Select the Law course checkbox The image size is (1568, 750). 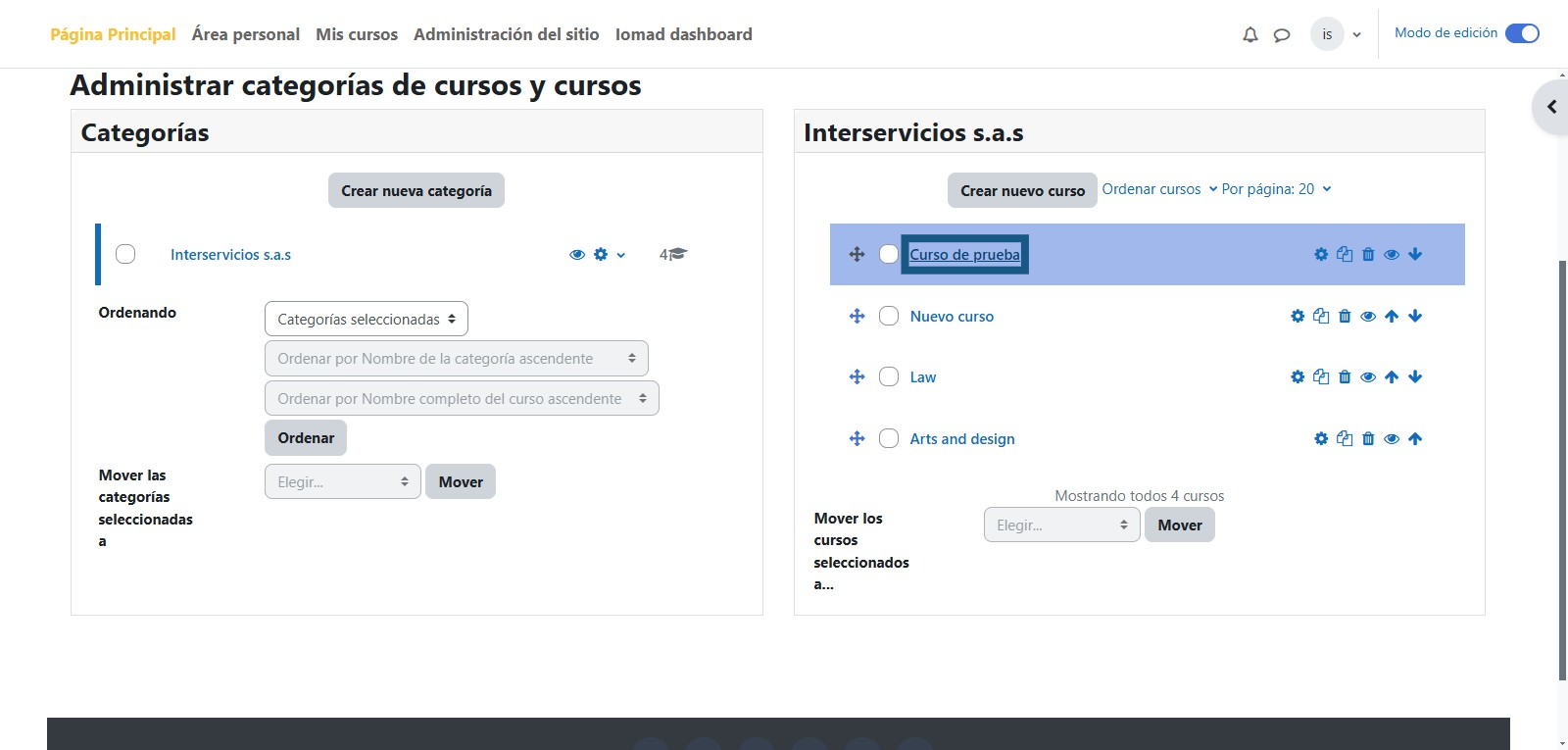pyautogui.click(x=889, y=377)
